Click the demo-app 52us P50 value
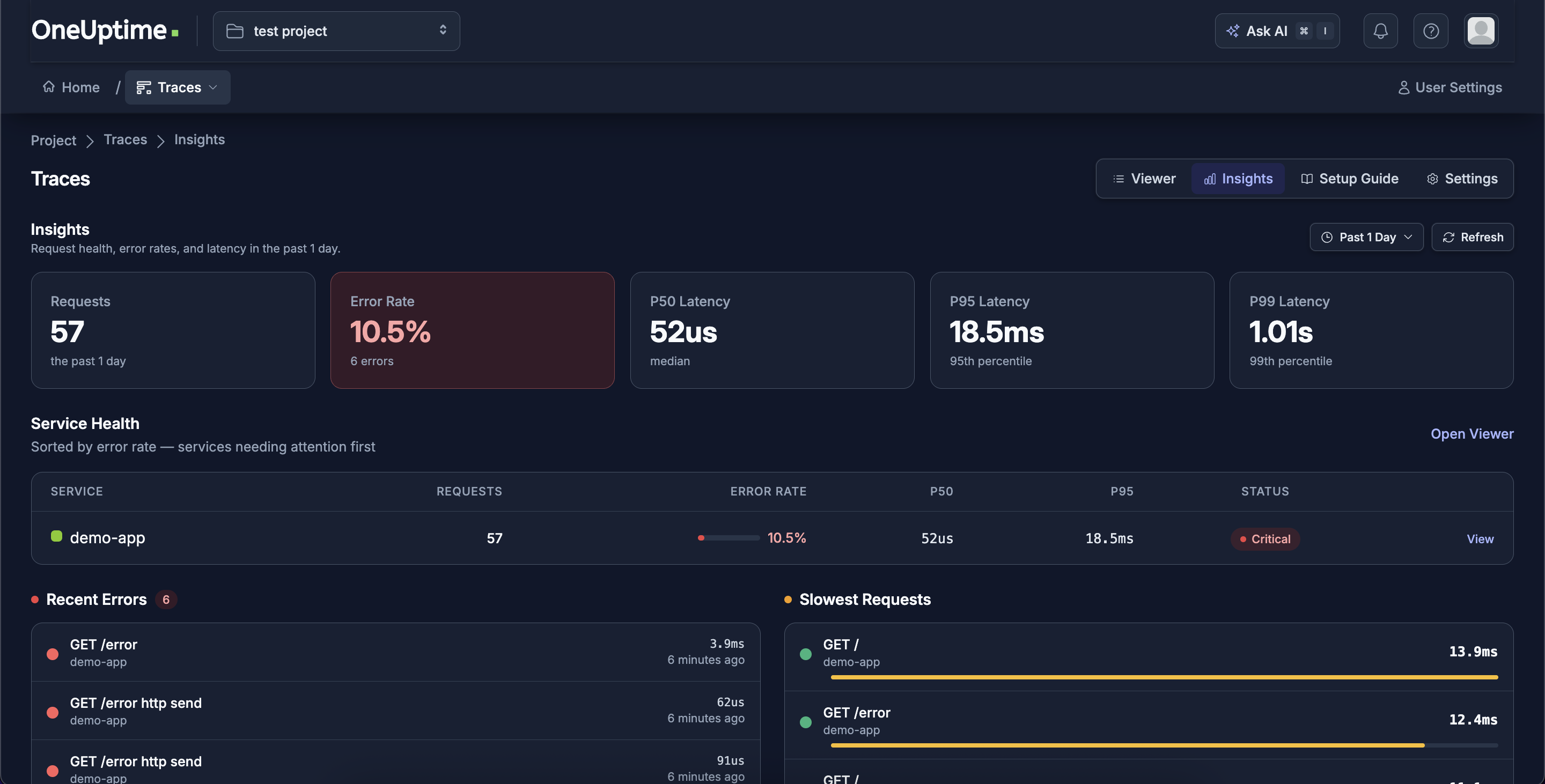 pyautogui.click(x=937, y=538)
